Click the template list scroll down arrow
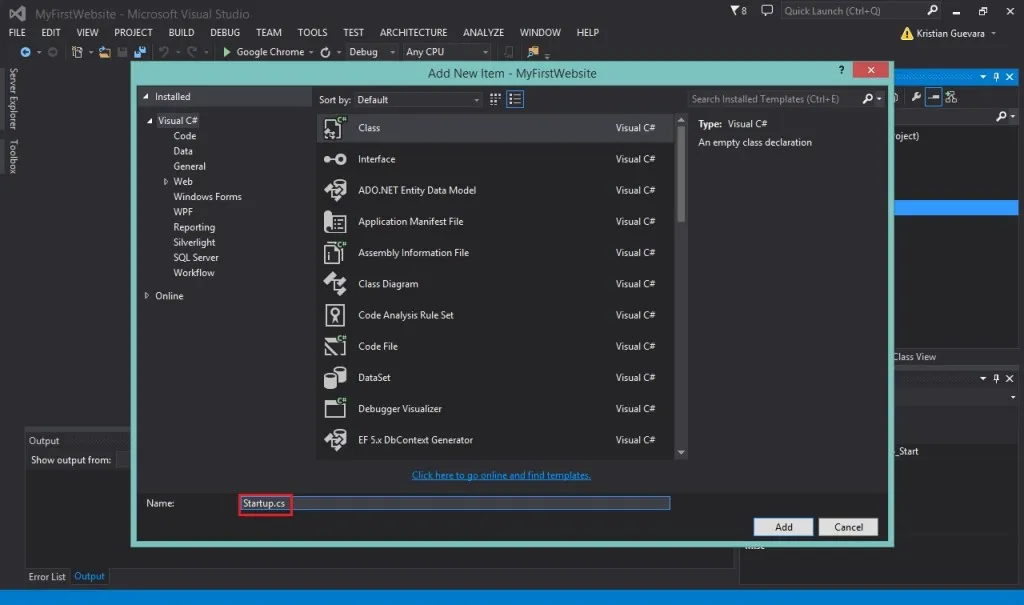Viewport: 1024px width, 605px height. click(x=681, y=452)
